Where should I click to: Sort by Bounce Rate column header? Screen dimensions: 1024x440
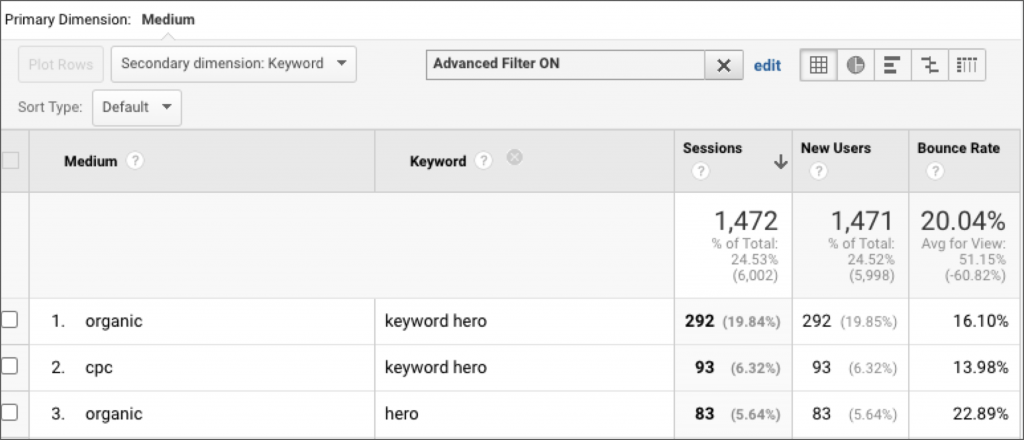point(958,148)
